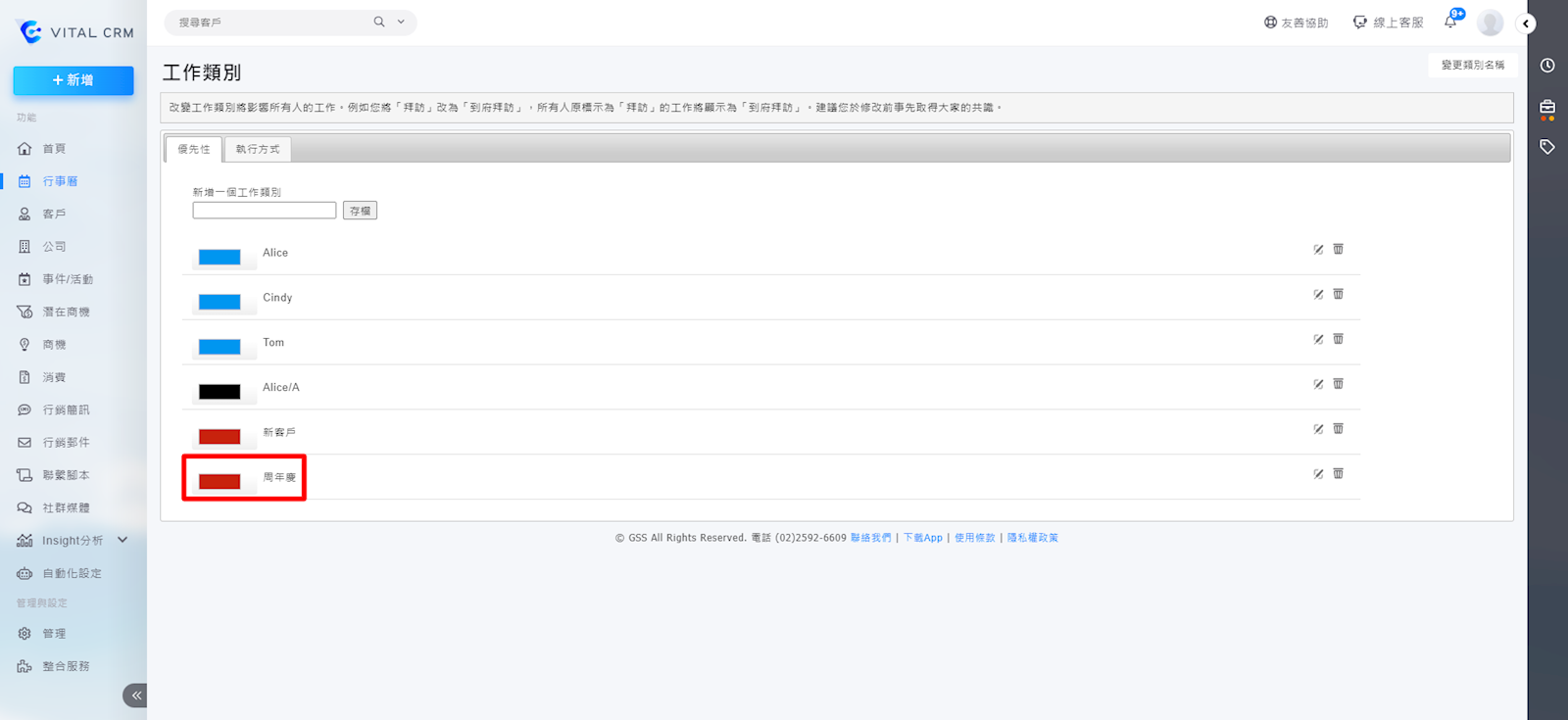The image size is (1568, 720).
Task: Select the 優先性 tab
Action: tap(193, 149)
